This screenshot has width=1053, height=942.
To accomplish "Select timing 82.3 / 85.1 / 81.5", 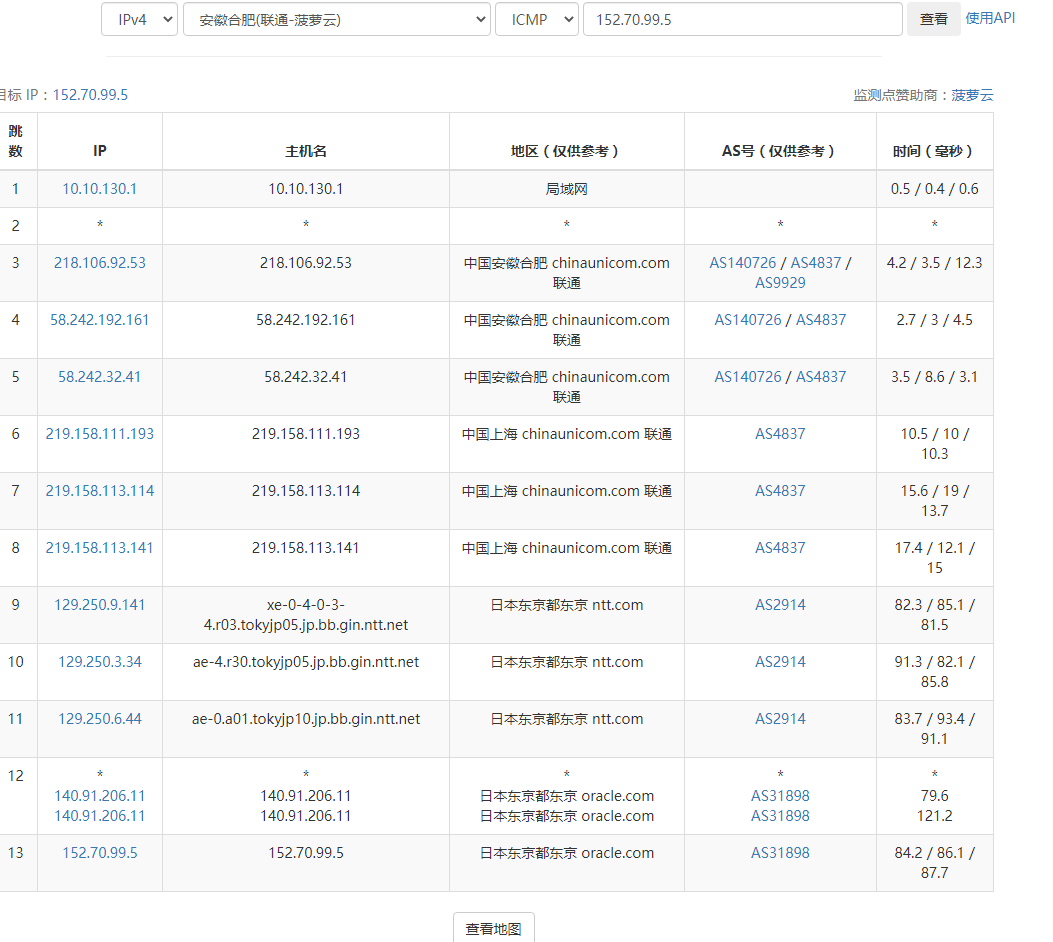I will [934, 615].
